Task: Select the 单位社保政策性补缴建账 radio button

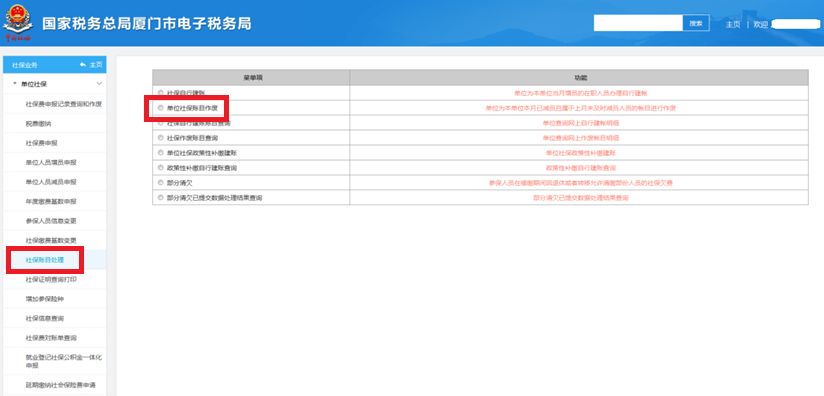Action: pos(161,153)
